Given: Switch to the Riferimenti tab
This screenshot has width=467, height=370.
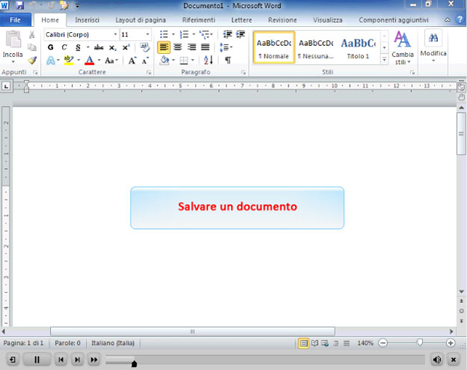Looking at the screenshot, I should click(199, 20).
